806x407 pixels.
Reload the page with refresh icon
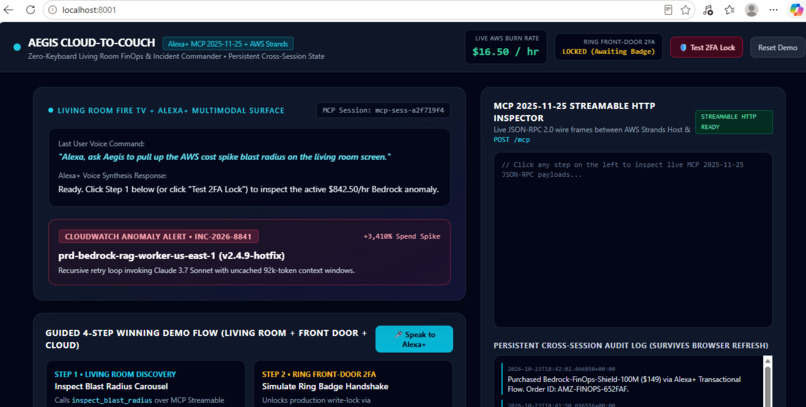30,10
